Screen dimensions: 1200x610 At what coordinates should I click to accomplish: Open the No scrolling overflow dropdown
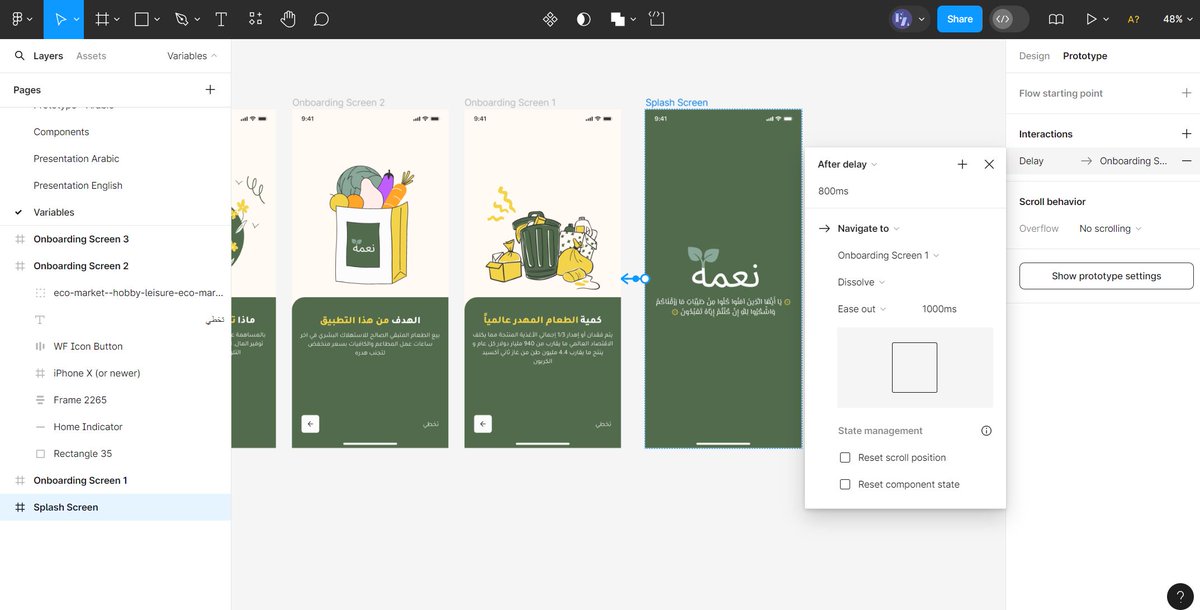tap(1110, 229)
